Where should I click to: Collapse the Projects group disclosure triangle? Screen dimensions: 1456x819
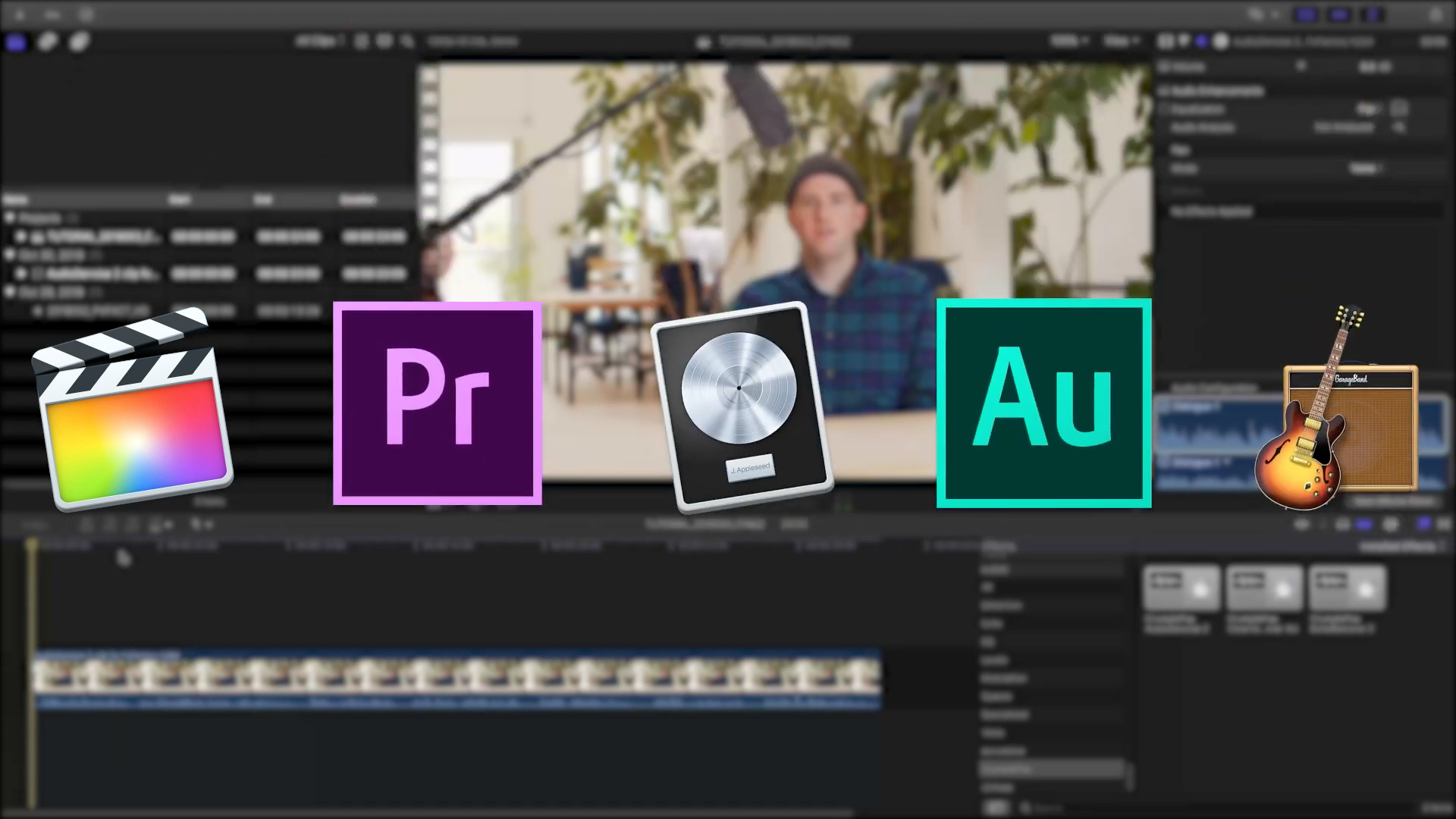tap(11, 218)
